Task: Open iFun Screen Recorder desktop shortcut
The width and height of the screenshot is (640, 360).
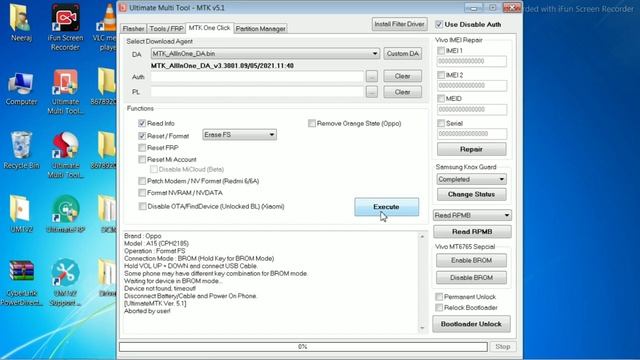Action: pos(65,27)
